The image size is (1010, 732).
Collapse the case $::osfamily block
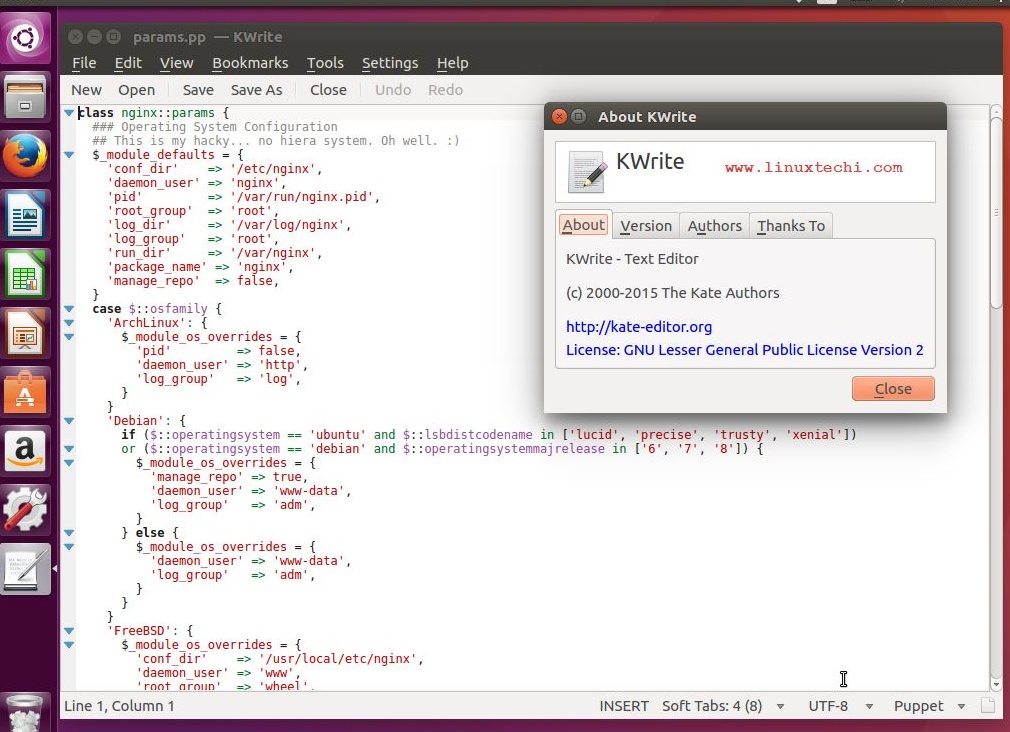(69, 309)
